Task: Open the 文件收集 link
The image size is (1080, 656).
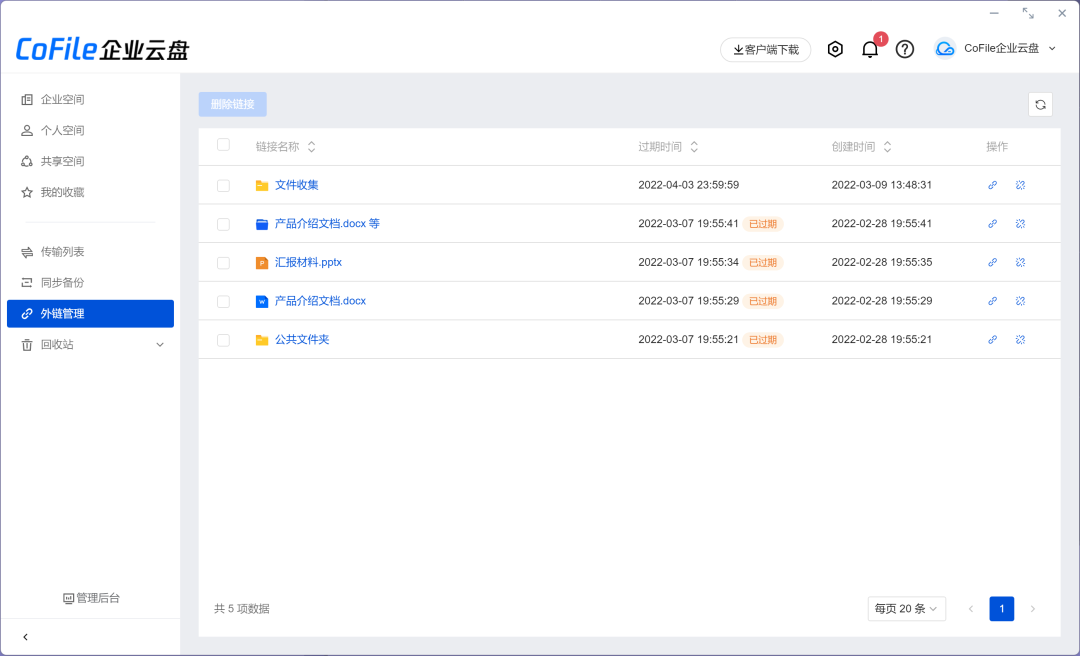Action: coord(297,185)
